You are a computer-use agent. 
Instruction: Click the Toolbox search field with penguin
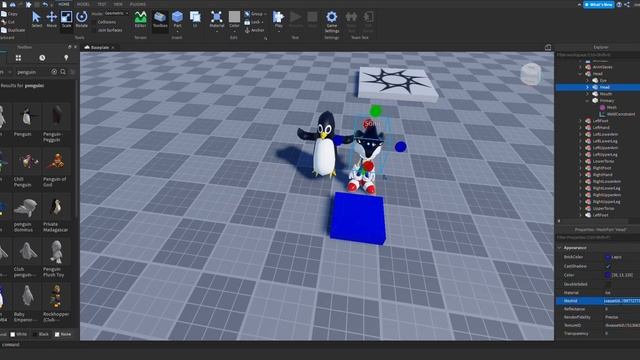tap(32, 72)
